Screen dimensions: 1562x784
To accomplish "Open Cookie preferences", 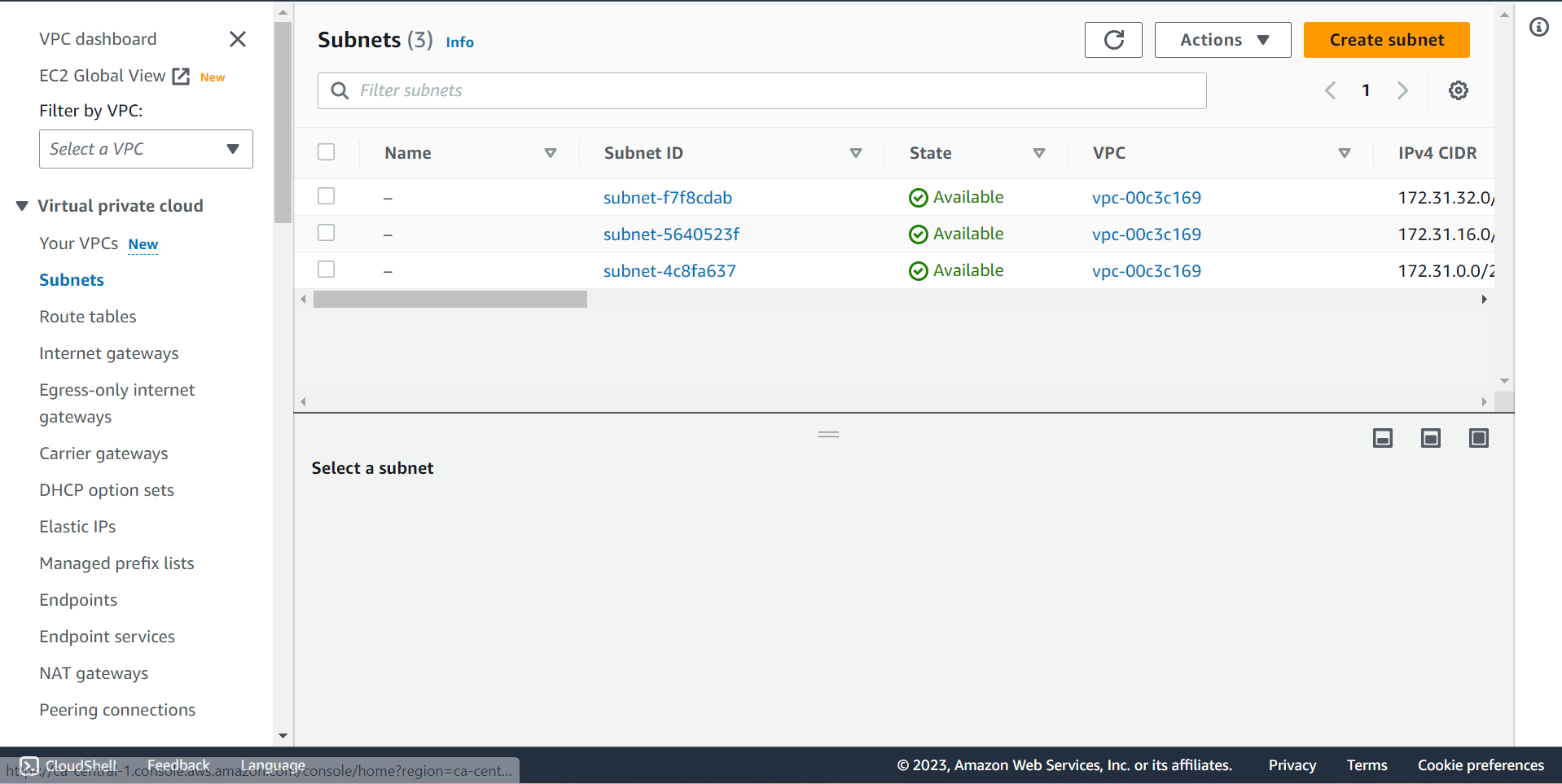I will pyautogui.click(x=1481, y=765).
